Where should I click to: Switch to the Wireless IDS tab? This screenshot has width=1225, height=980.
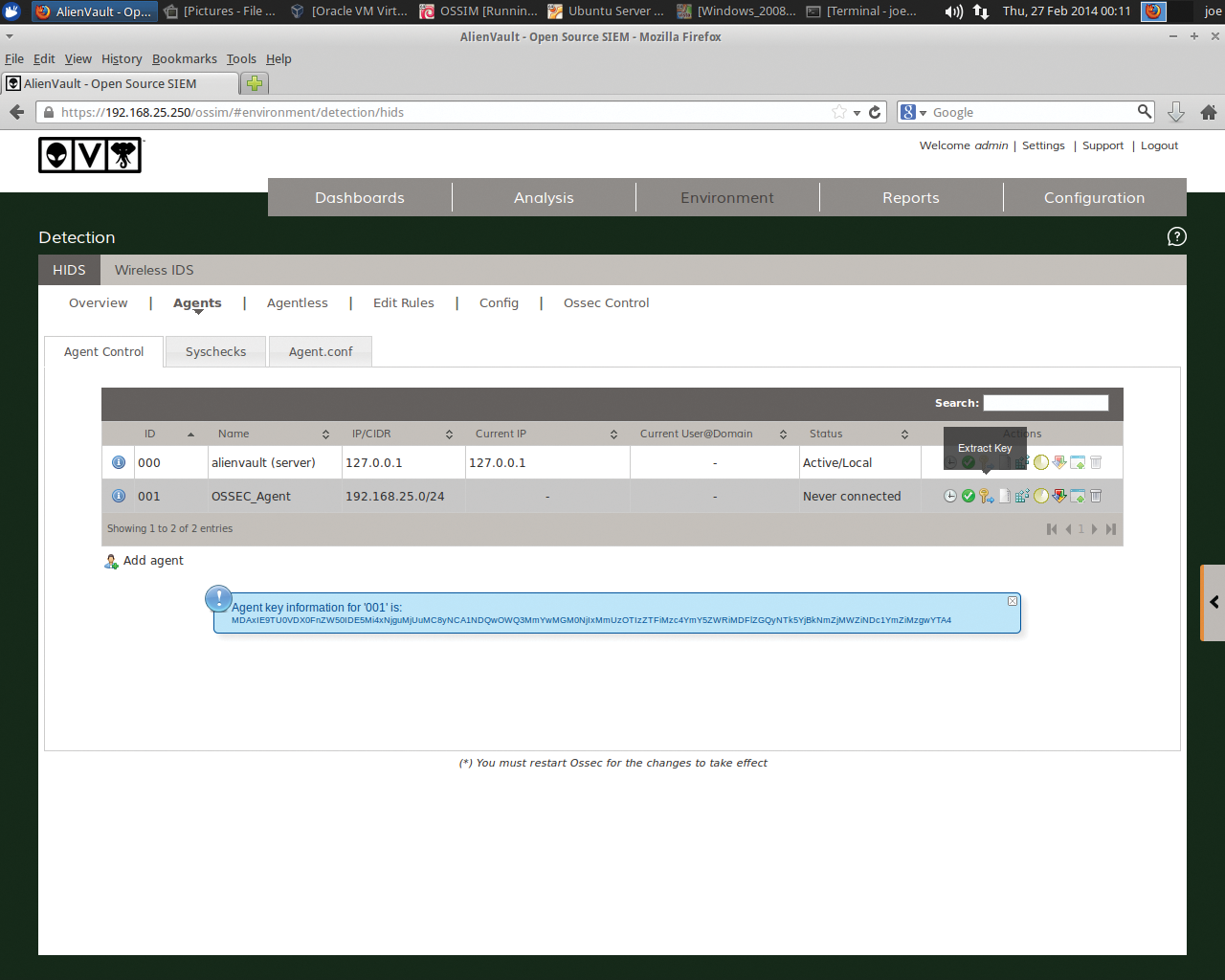click(154, 270)
